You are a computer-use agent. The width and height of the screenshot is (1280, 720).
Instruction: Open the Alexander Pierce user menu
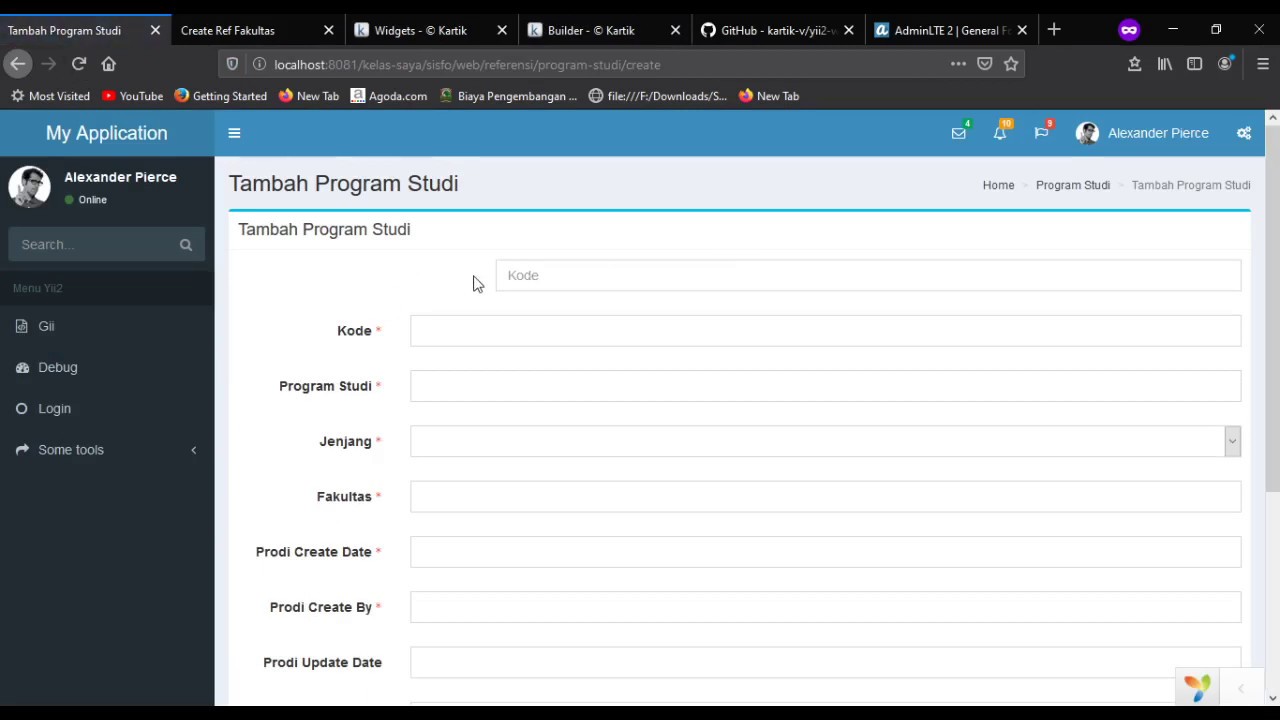[1142, 133]
